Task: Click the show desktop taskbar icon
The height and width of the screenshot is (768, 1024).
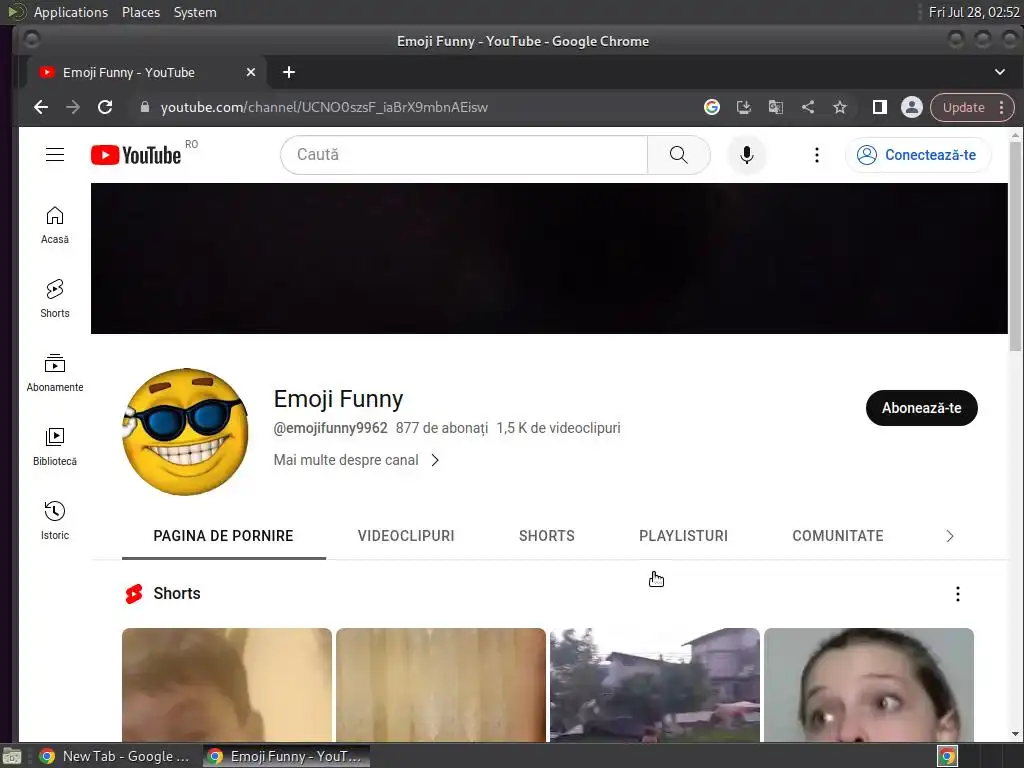Action: [x=12, y=757]
